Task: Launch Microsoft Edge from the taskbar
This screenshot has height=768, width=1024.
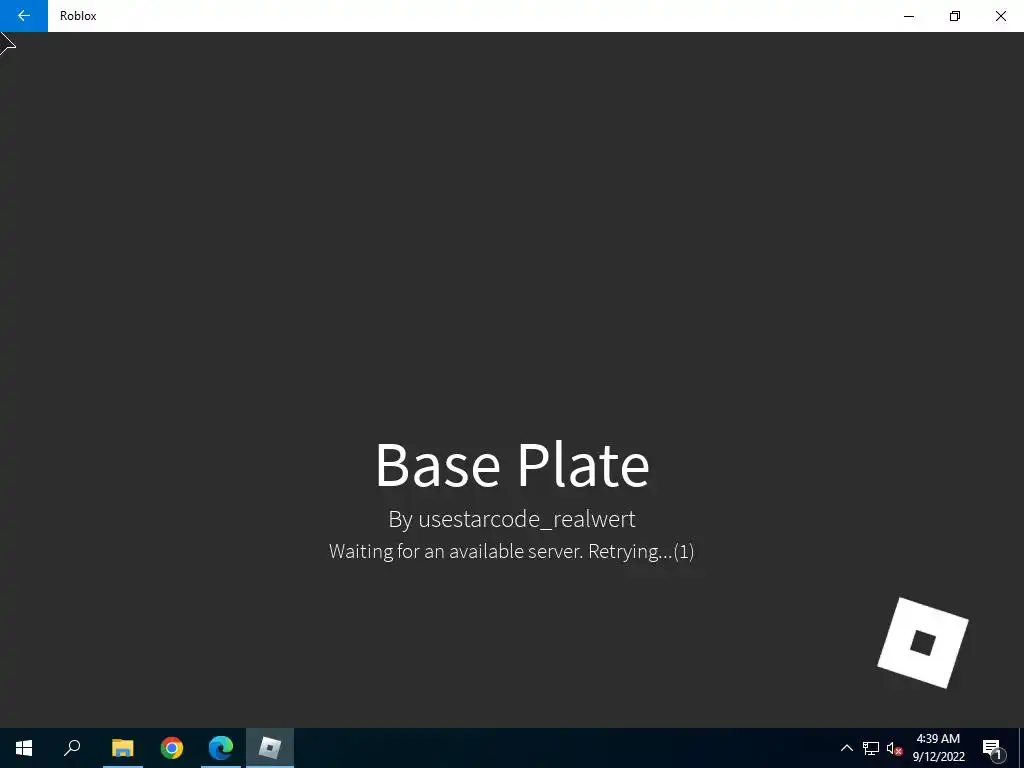Action: 221,748
